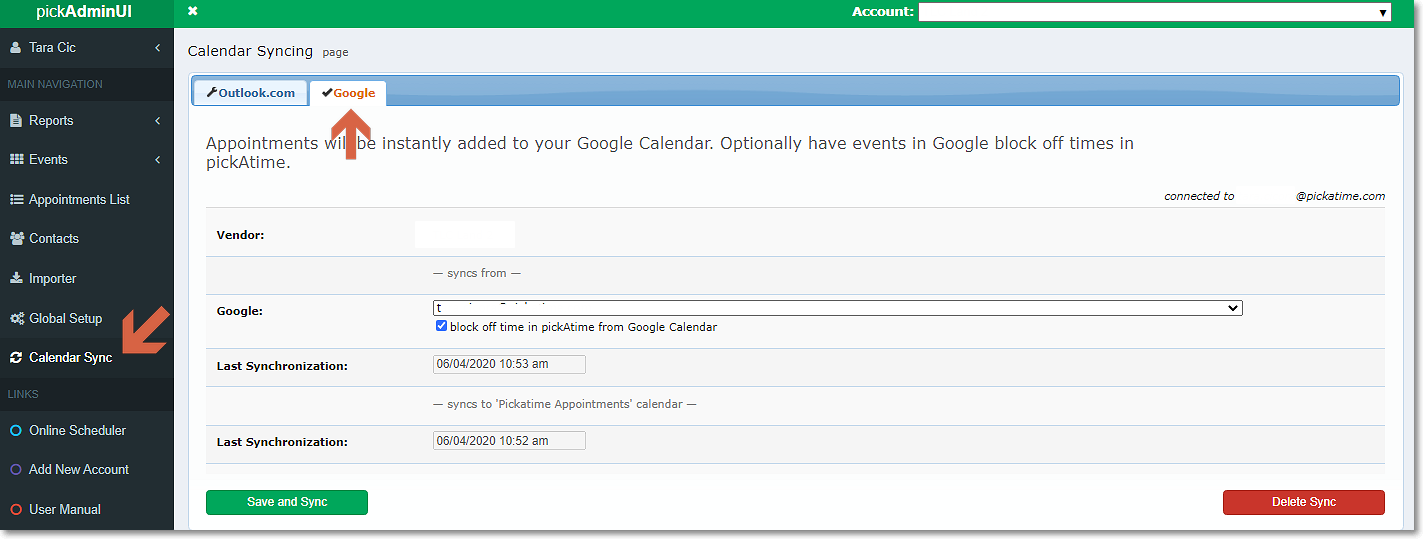Screen dimensions: 1423x539
Task: Switch to the Outlook.com tab
Action: pos(250,93)
